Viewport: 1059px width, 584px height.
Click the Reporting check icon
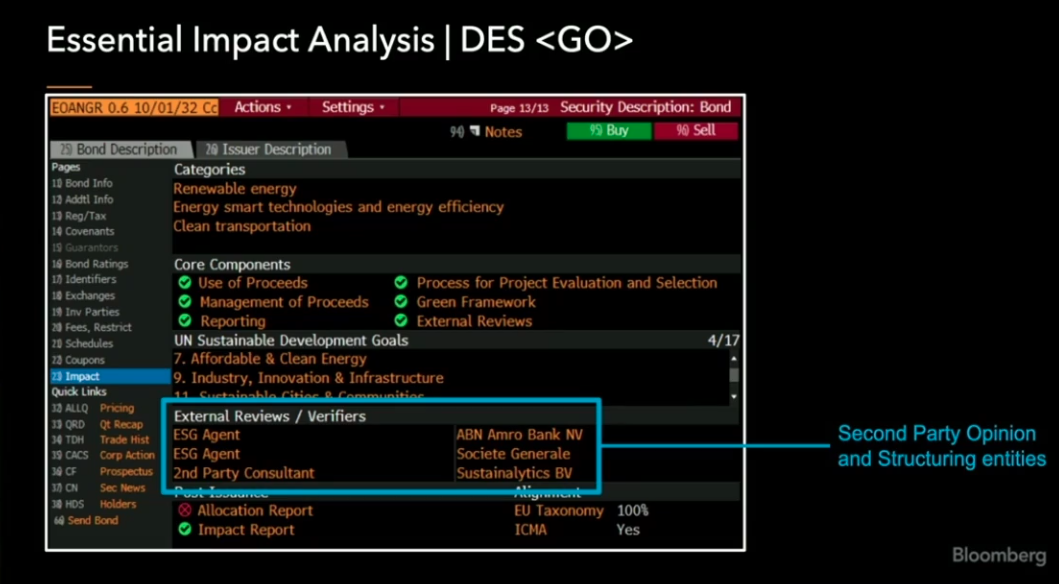(x=184, y=321)
